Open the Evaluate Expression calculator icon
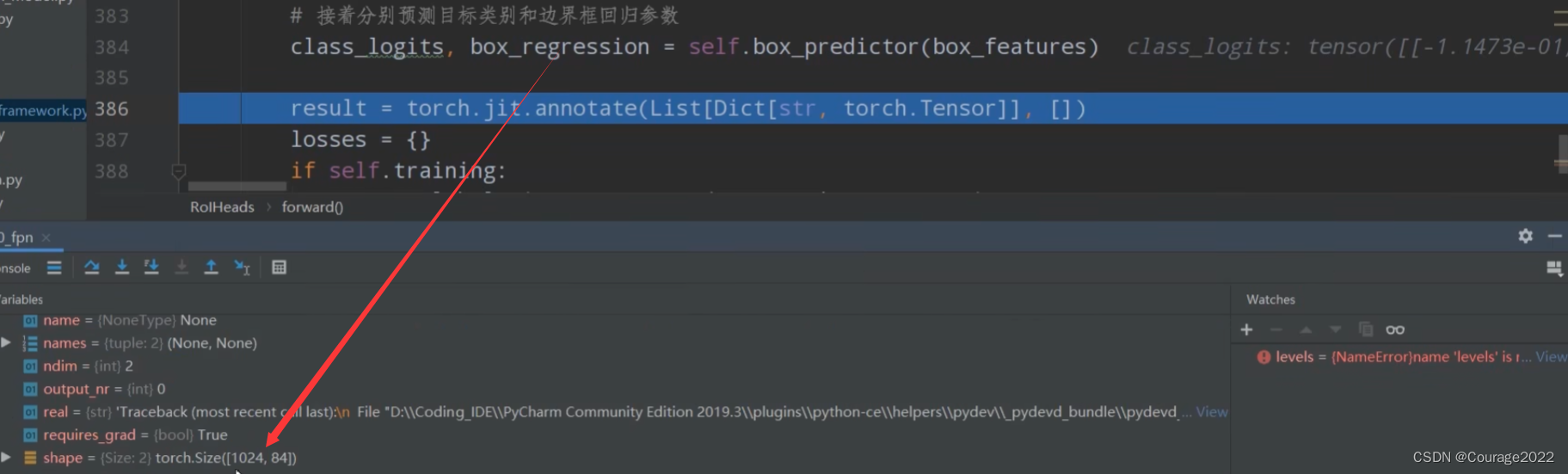 click(x=279, y=268)
